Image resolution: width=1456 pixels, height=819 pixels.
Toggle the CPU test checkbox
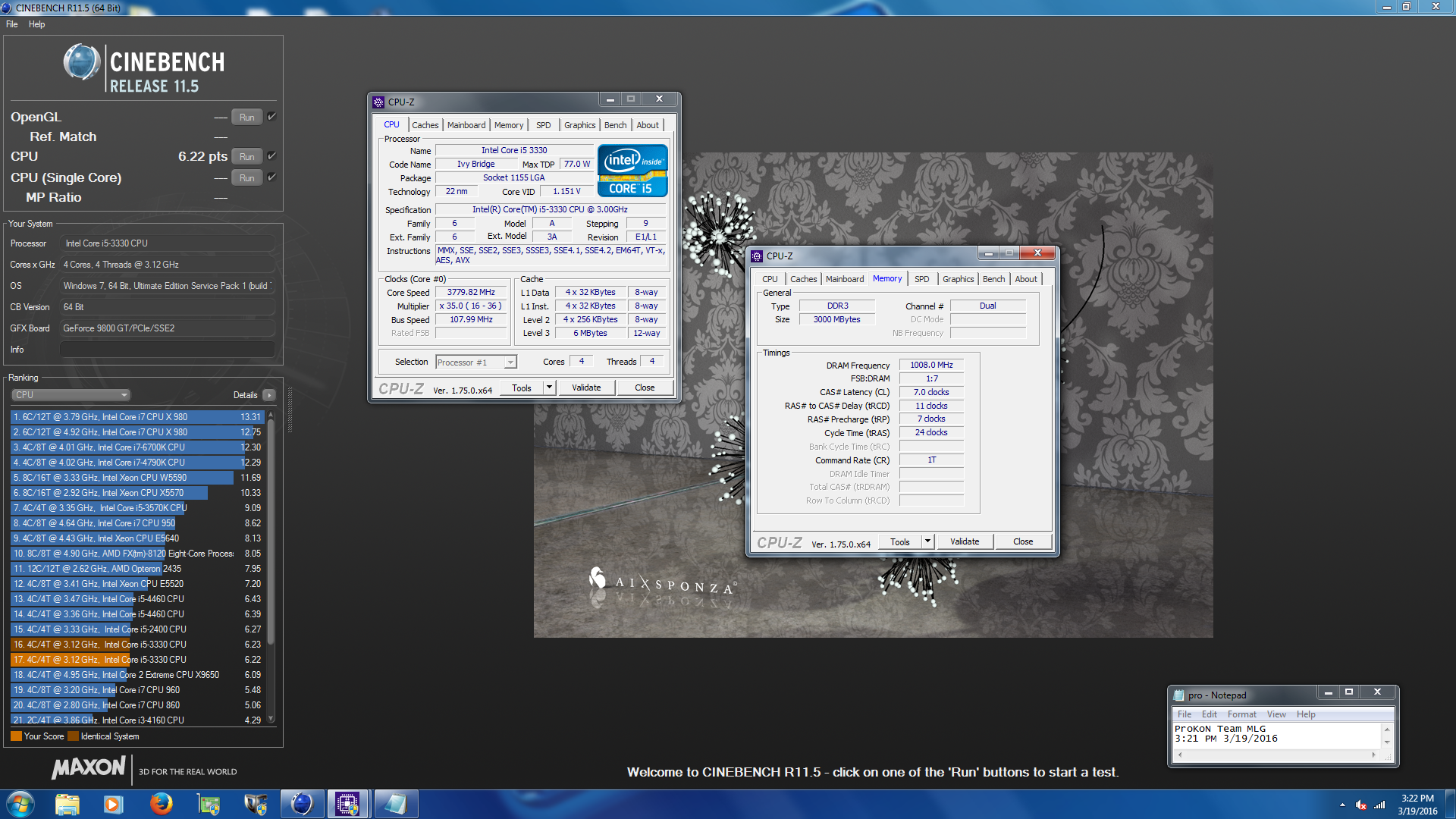(x=271, y=156)
